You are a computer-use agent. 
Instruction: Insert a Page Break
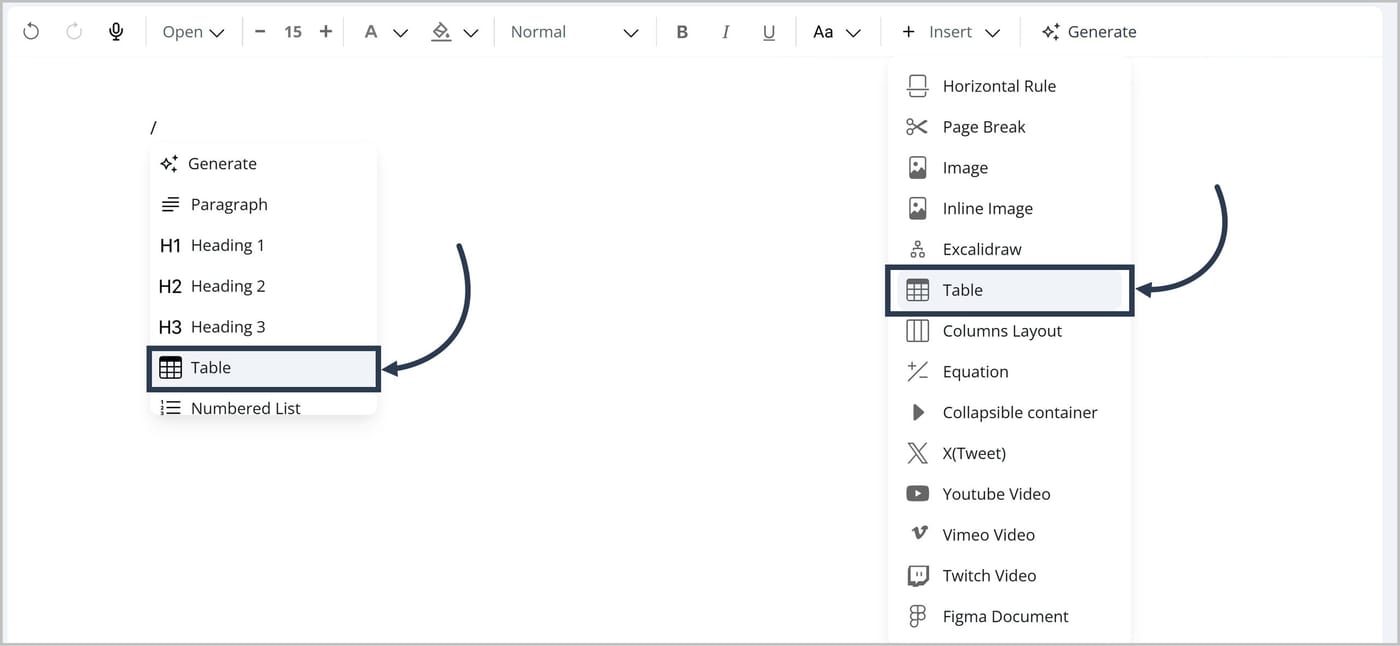point(1009,127)
